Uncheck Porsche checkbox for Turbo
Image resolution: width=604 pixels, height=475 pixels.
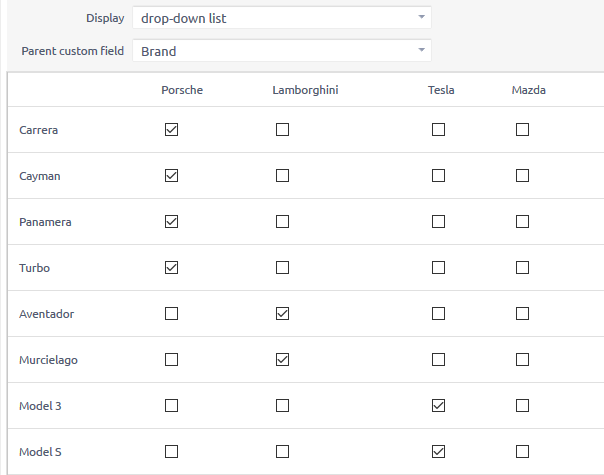(171, 268)
